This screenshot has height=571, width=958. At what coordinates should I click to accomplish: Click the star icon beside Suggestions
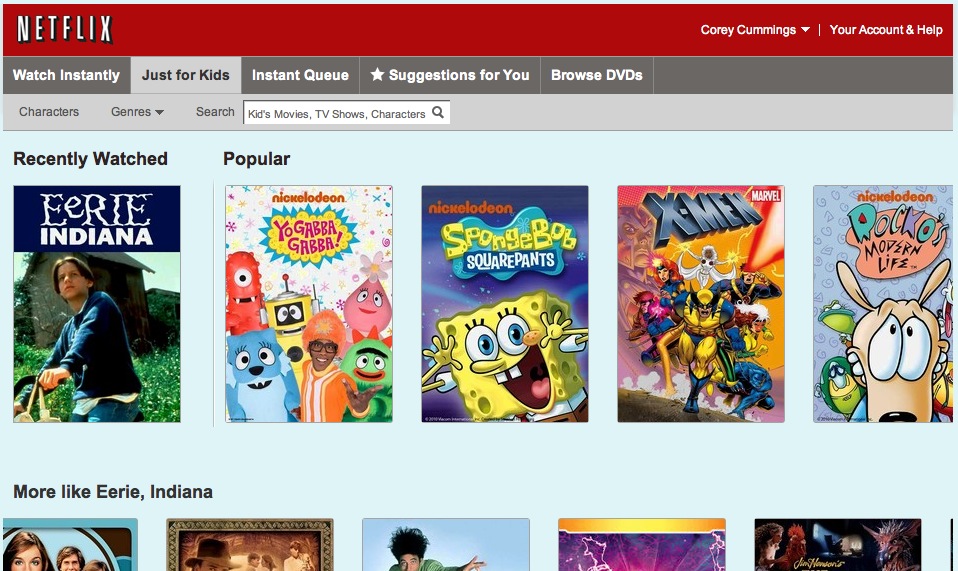pyautogui.click(x=378, y=75)
